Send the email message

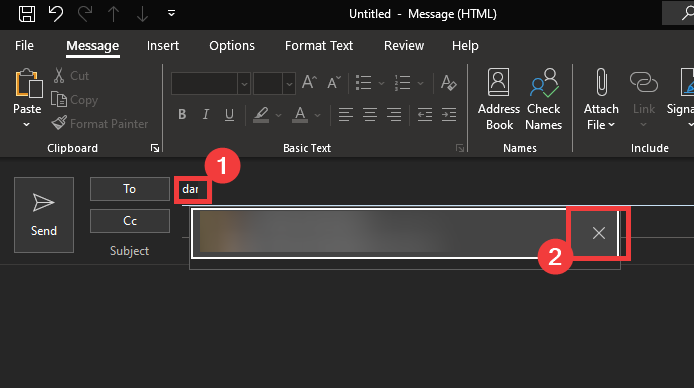pos(44,215)
